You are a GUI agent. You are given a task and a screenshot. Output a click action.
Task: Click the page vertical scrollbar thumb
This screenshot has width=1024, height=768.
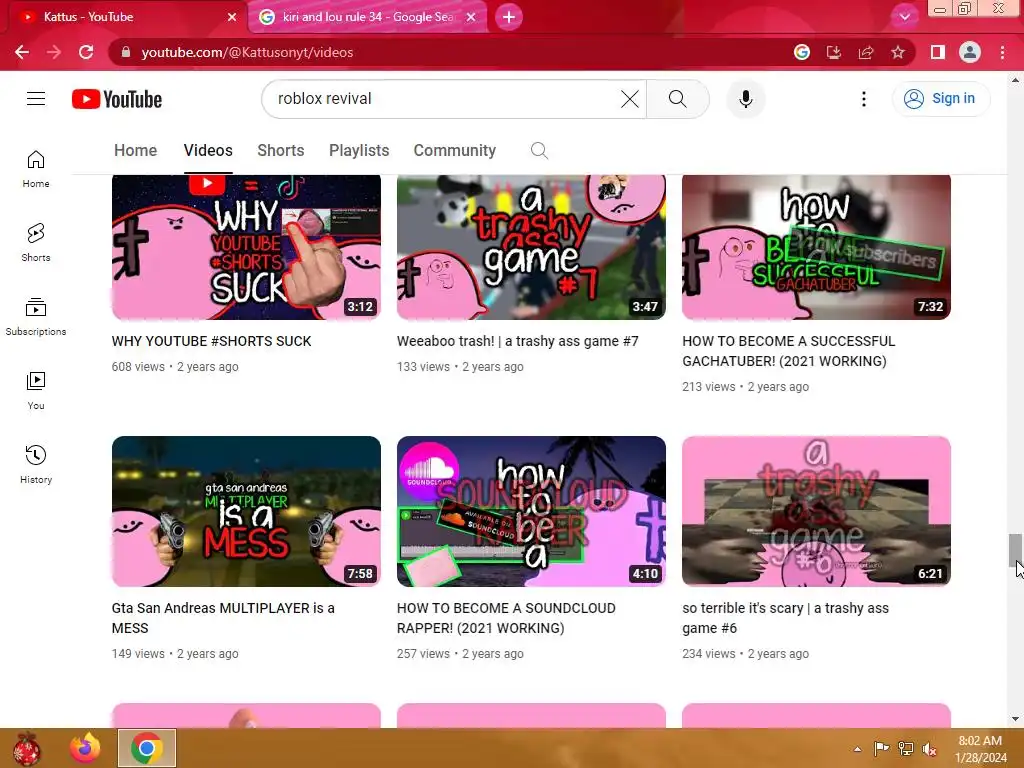click(1015, 550)
